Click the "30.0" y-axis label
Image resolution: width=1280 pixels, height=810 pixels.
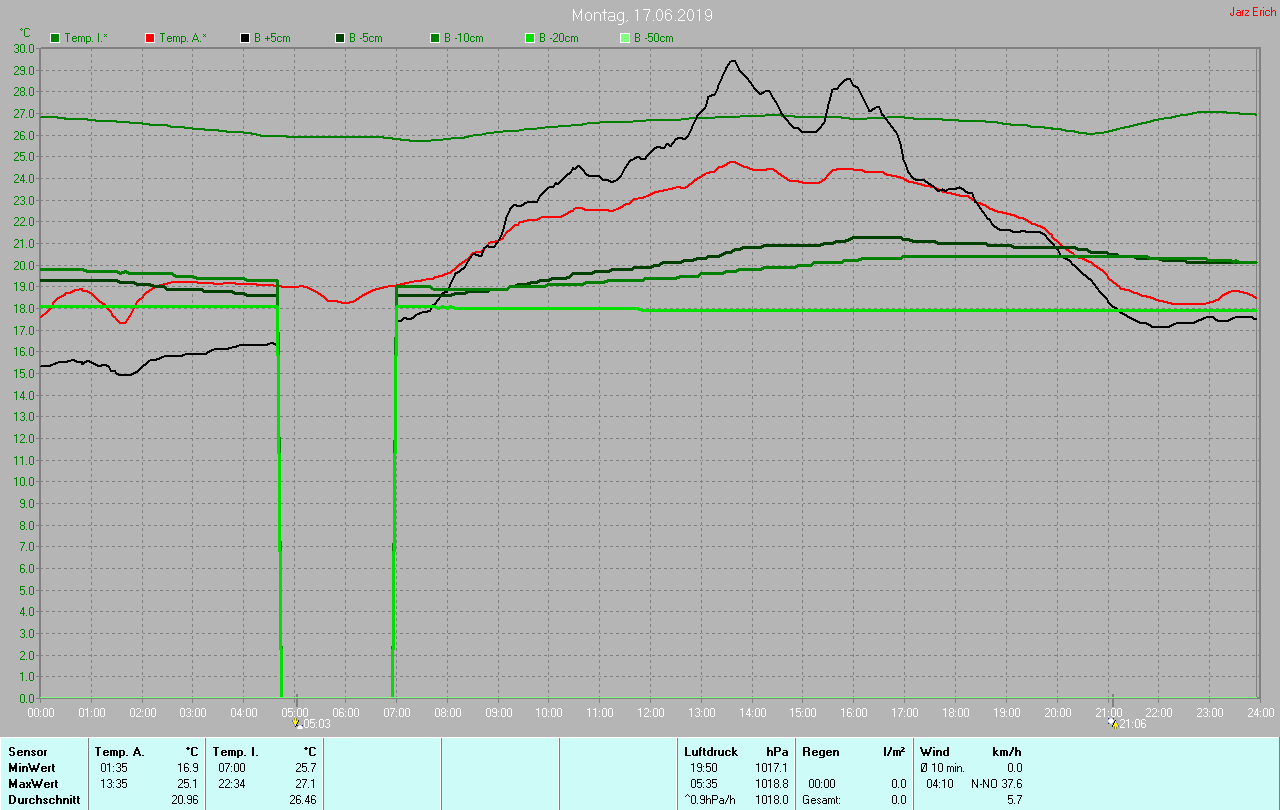[x=24, y=48]
